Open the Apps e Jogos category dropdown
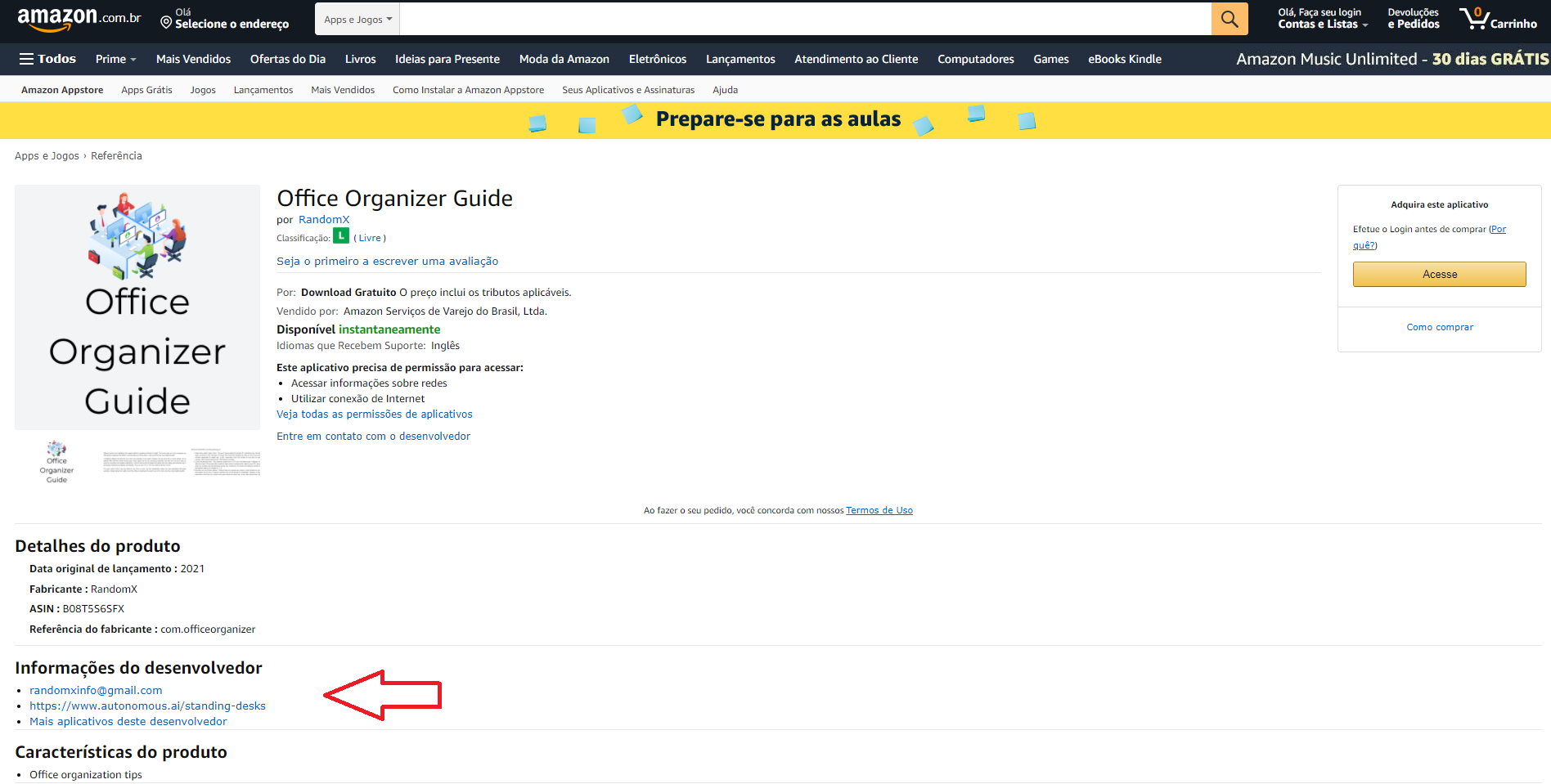The height and width of the screenshot is (784, 1551). click(357, 18)
